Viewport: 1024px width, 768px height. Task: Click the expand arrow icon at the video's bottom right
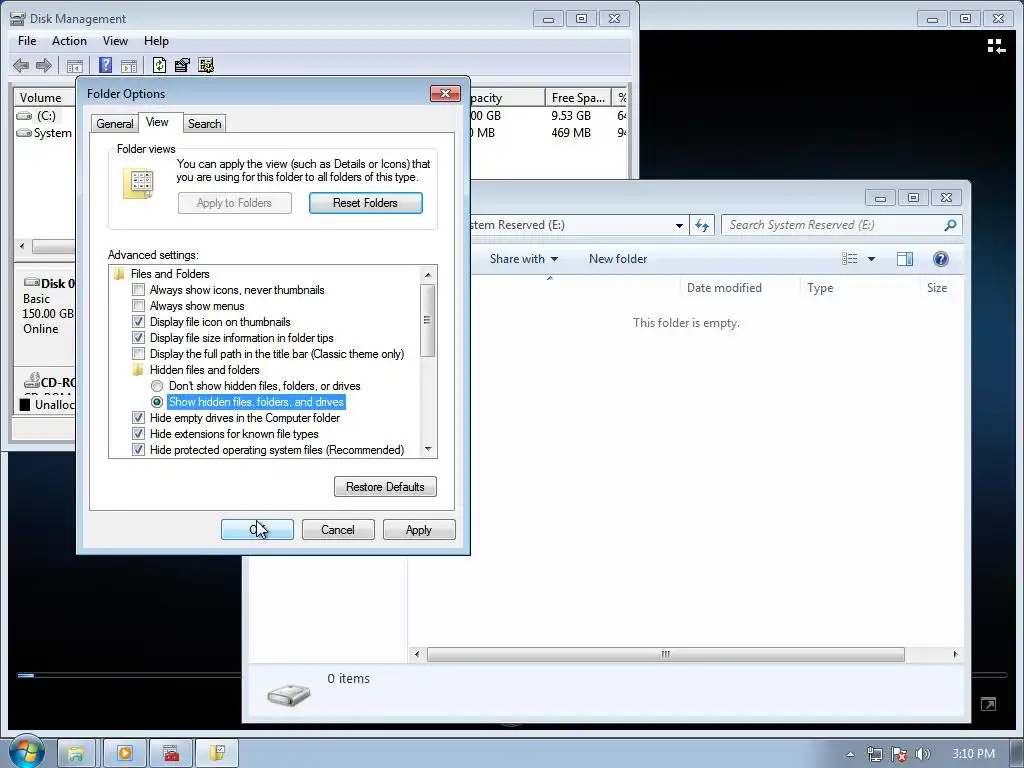pyautogui.click(x=988, y=704)
